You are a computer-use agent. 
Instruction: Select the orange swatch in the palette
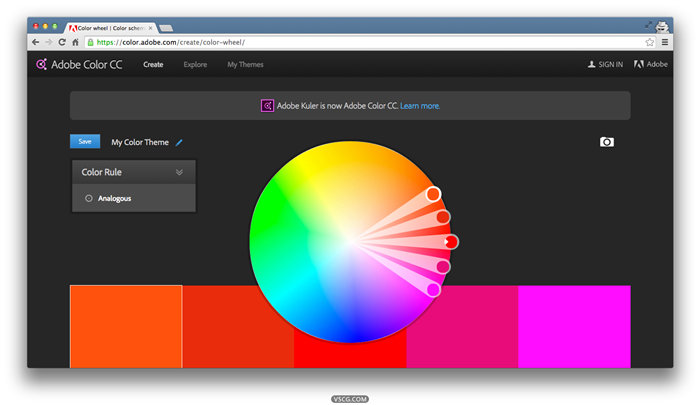coord(126,326)
